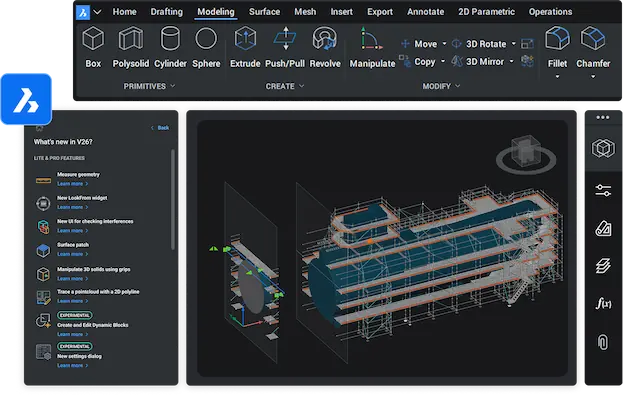Open the 3D Rotate dropdown arrow
623x395 pixels.
point(513,44)
